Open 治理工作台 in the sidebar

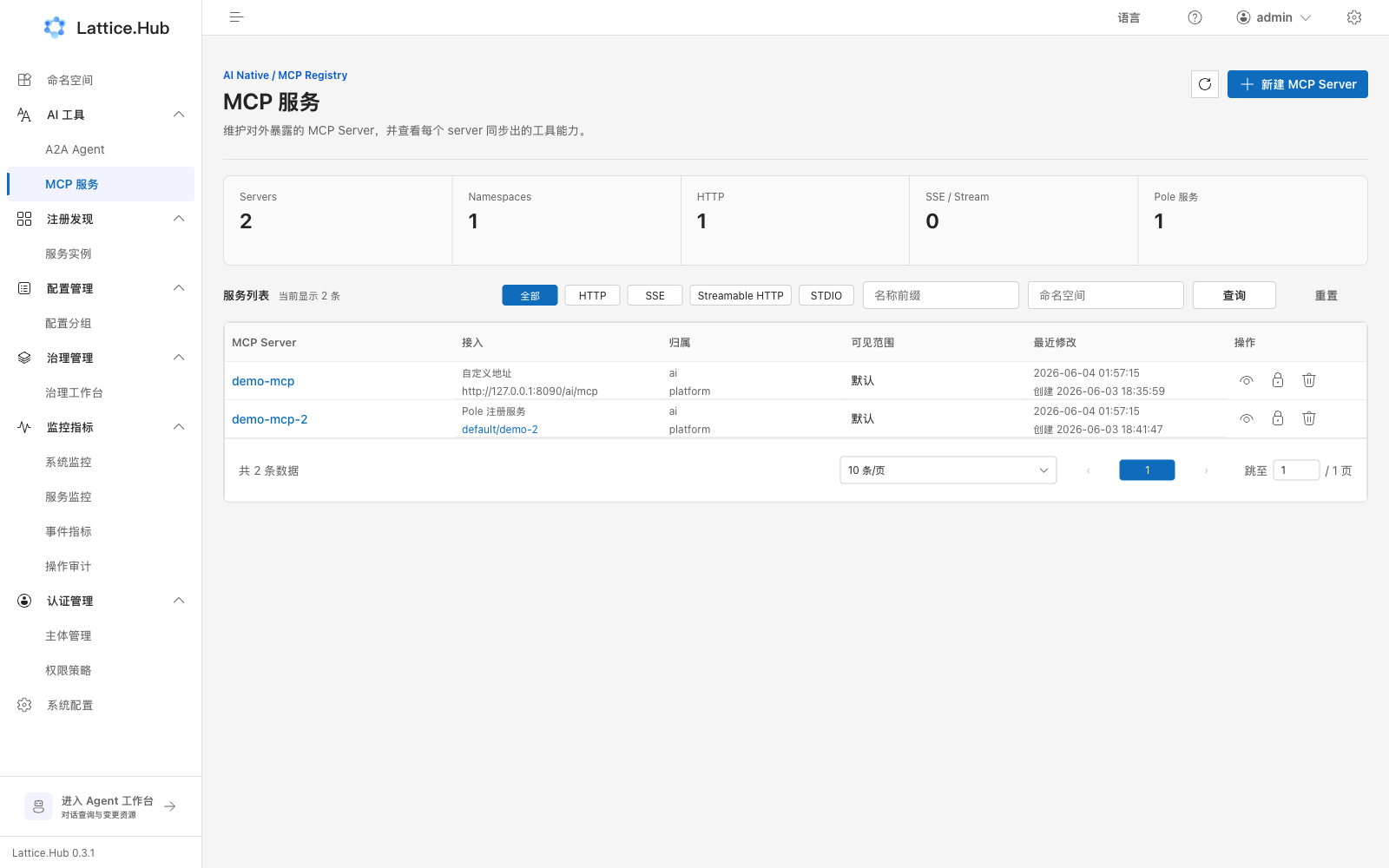(101, 392)
